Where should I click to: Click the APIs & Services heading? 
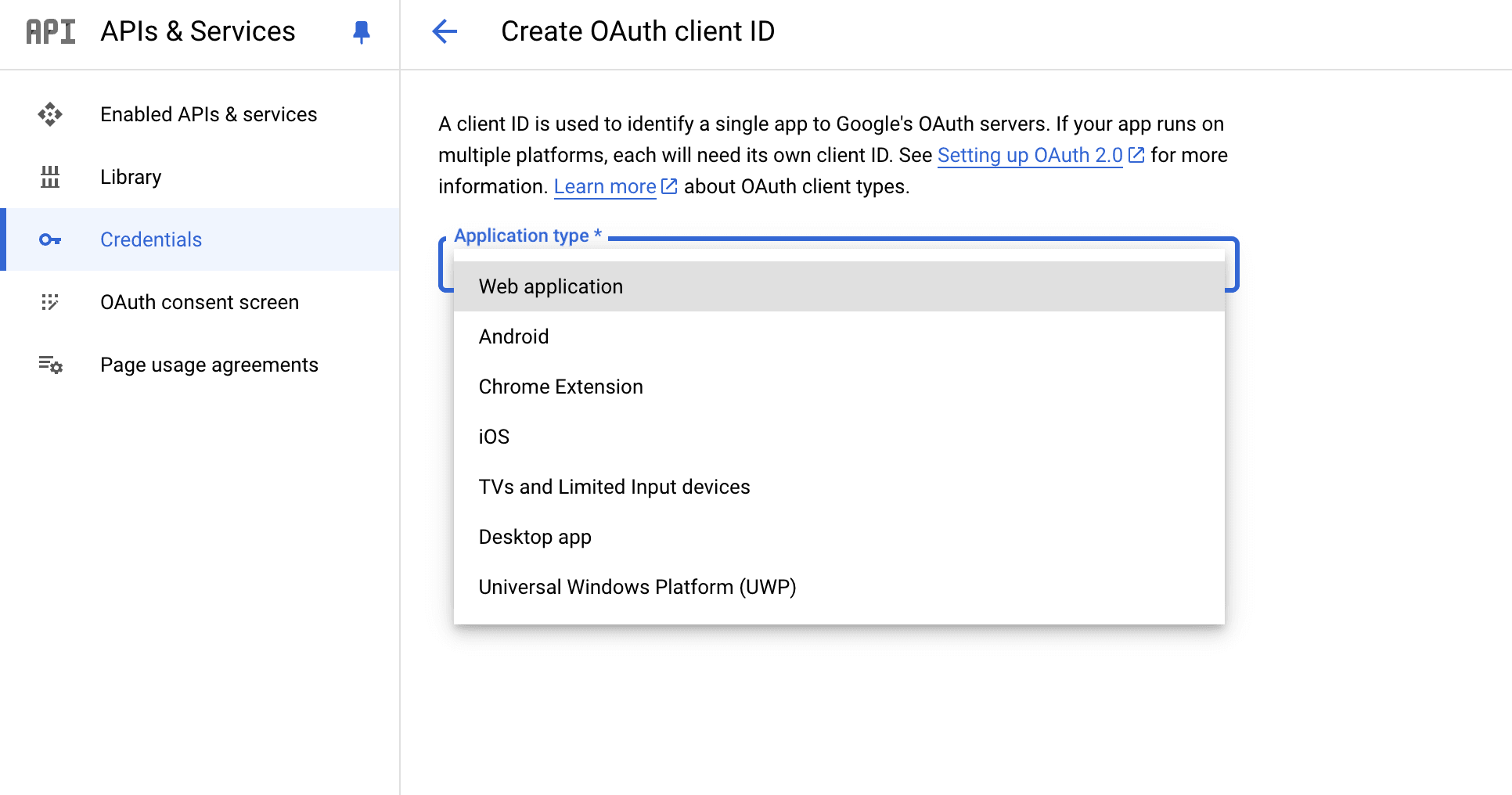[x=198, y=31]
